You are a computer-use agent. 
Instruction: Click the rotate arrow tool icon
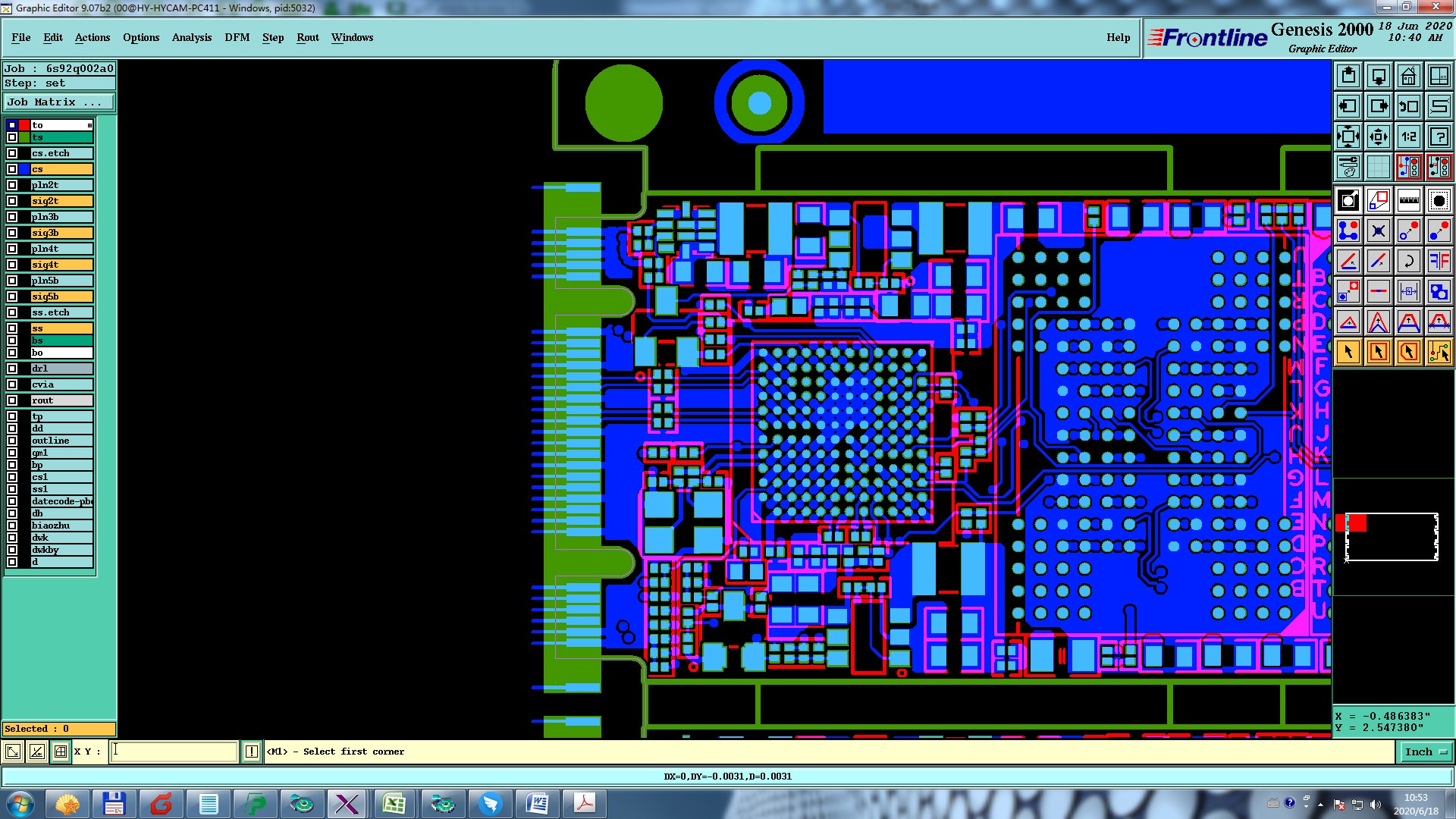1408,261
